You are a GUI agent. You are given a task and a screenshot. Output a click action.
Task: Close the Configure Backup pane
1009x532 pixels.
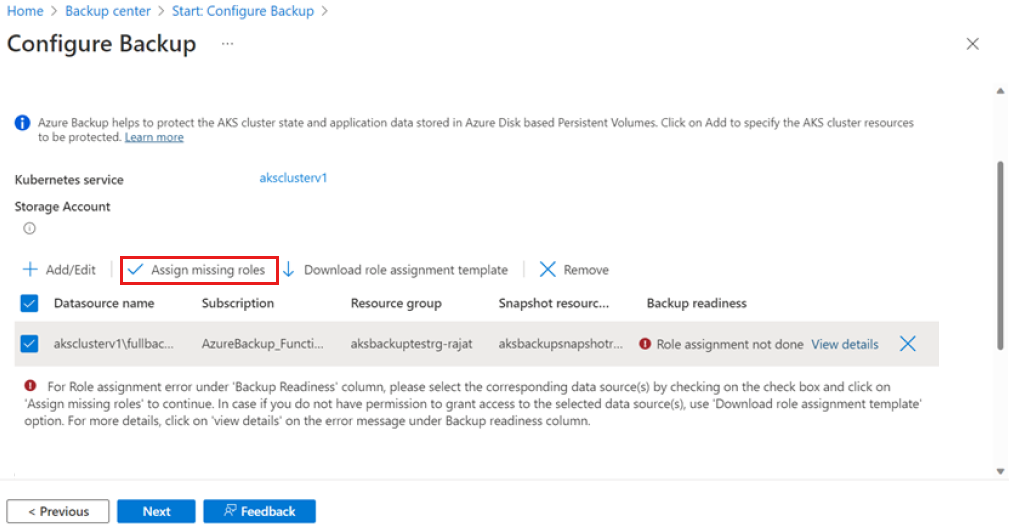tap(972, 44)
